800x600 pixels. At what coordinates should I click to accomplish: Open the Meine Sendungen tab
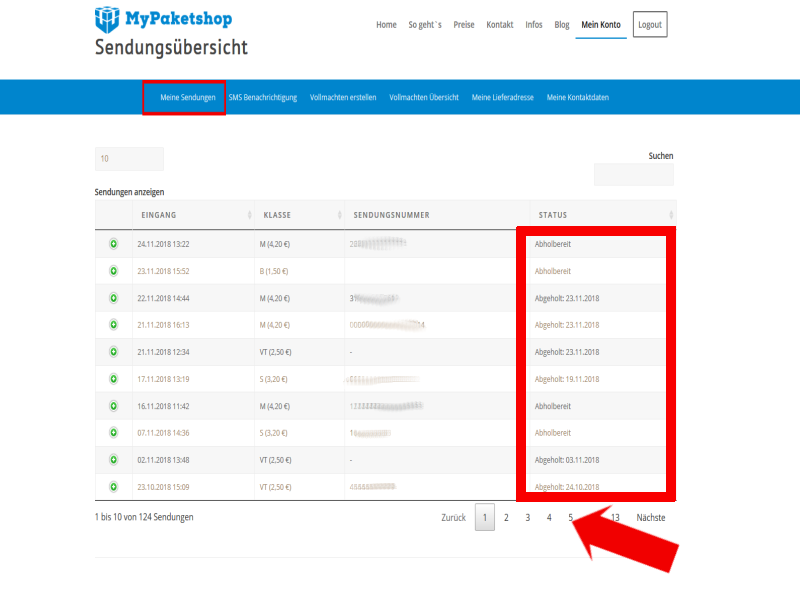coord(187,97)
